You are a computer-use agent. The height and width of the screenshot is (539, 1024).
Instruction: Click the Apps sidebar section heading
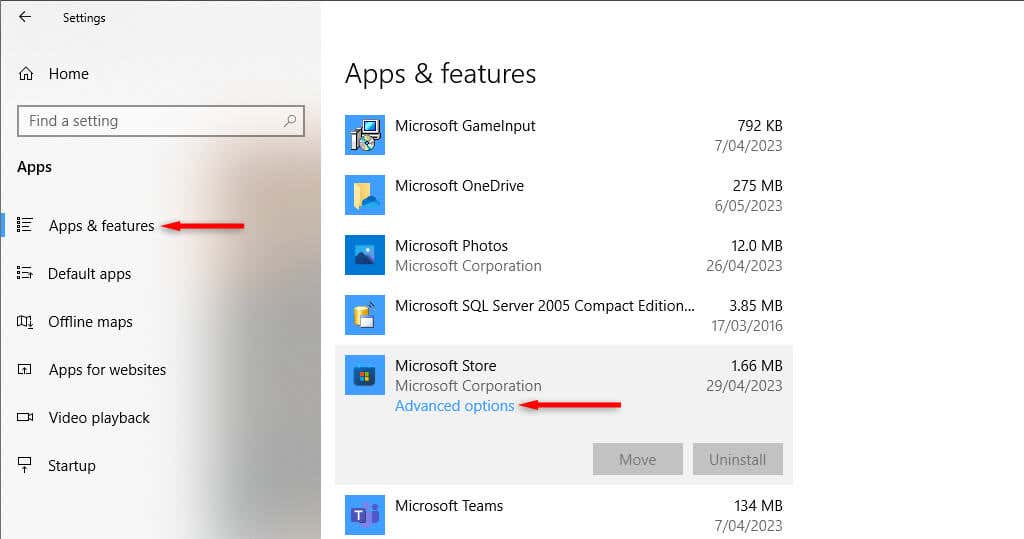(34, 167)
